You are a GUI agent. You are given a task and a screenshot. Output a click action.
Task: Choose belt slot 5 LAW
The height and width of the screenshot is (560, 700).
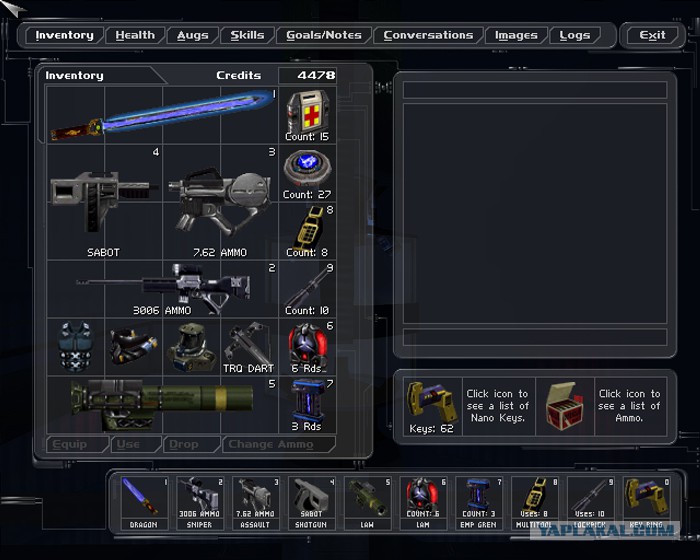point(367,503)
